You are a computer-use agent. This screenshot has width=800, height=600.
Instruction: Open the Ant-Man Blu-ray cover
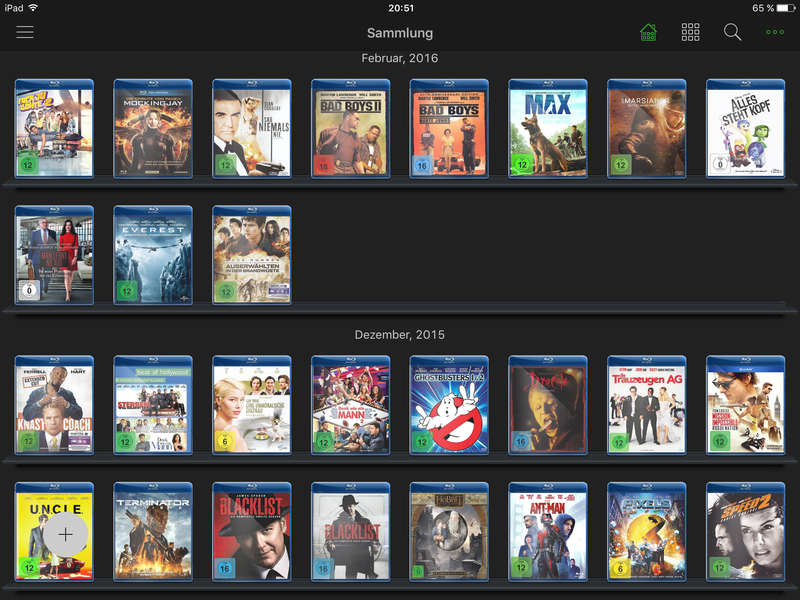point(548,532)
